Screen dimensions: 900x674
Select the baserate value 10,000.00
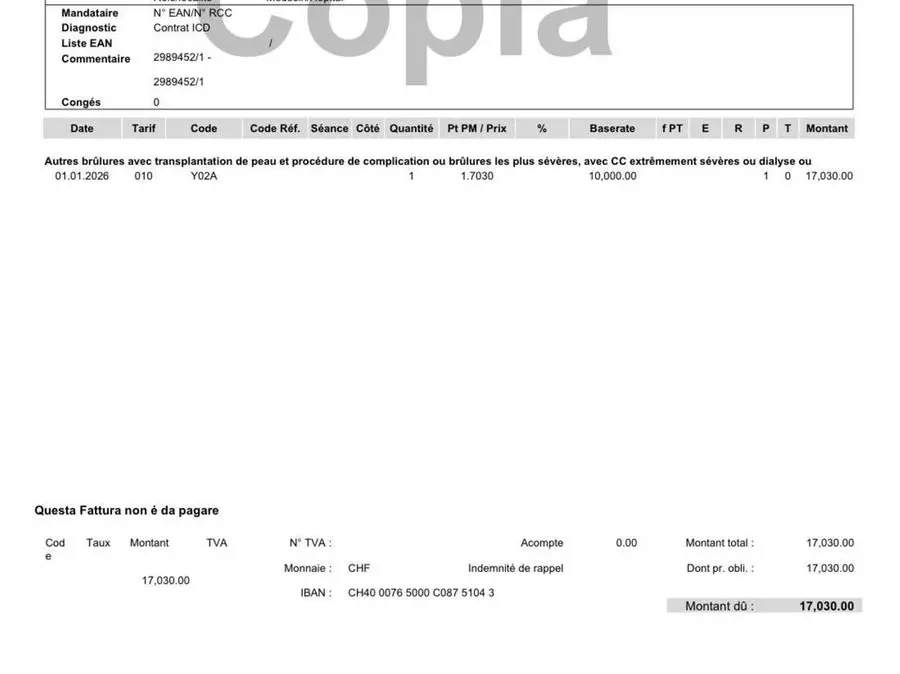(x=612, y=176)
